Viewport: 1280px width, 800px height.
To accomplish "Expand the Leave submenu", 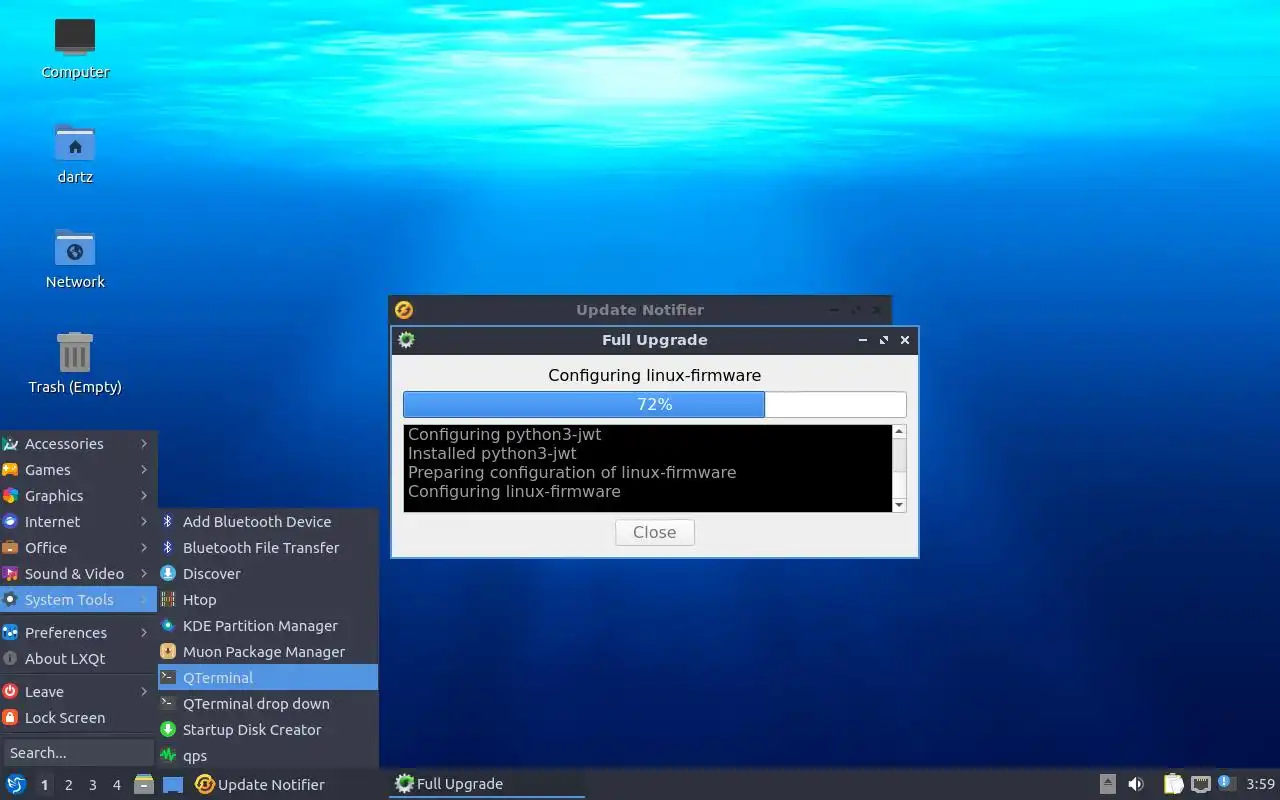I will click(x=78, y=691).
